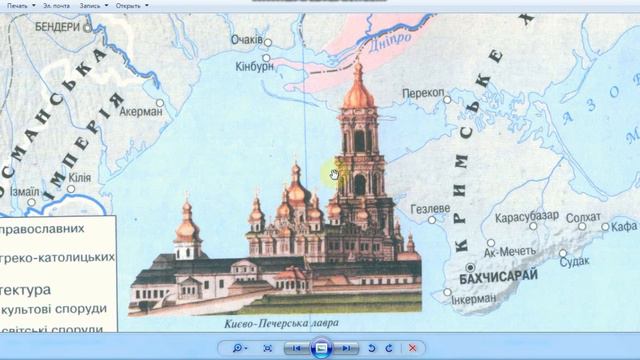The width and height of the screenshot is (640, 360).
Task: Click the Очаків label on the map
Action: click(247, 40)
